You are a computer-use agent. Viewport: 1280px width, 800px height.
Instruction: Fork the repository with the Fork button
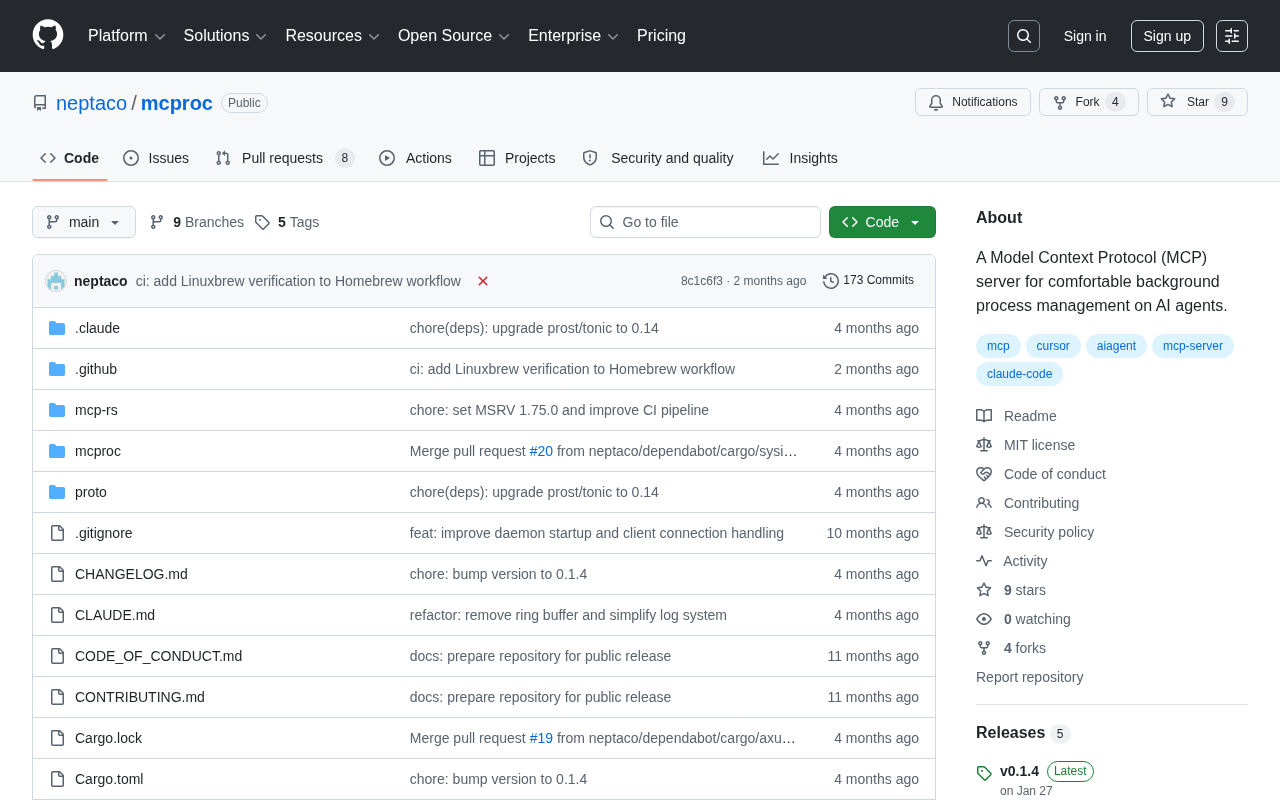tap(1089, 102)
